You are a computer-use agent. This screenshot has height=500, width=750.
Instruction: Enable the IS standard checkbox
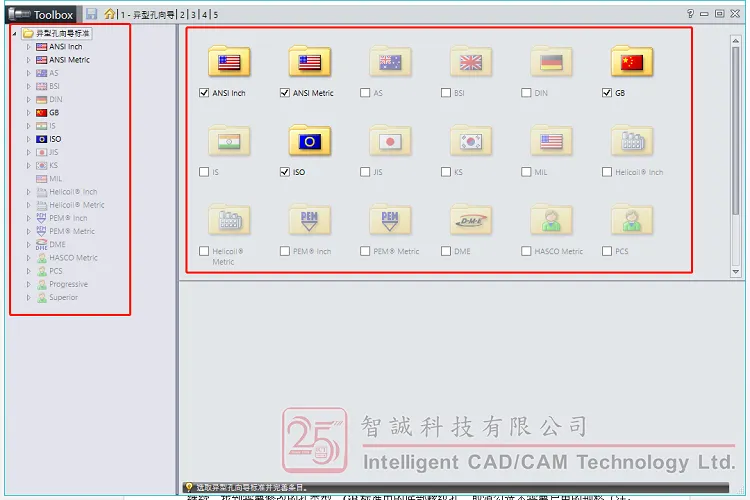pos(204,172)
